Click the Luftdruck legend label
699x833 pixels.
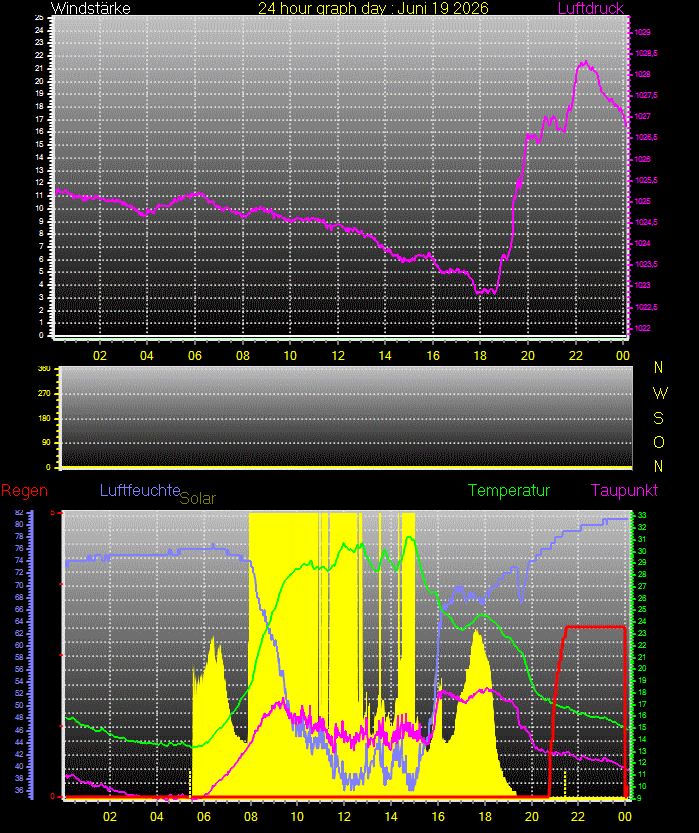pos(591,8)
